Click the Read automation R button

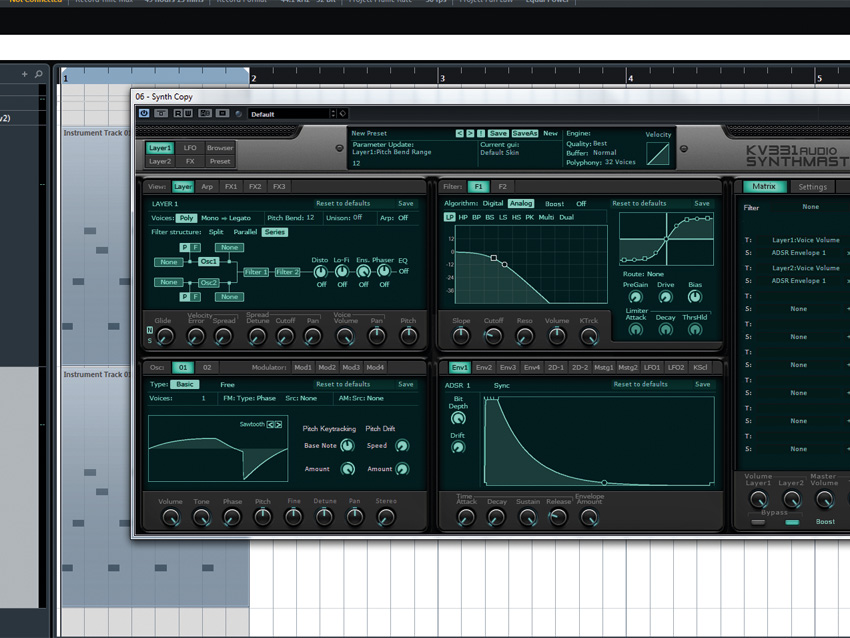tap(178, 113)
